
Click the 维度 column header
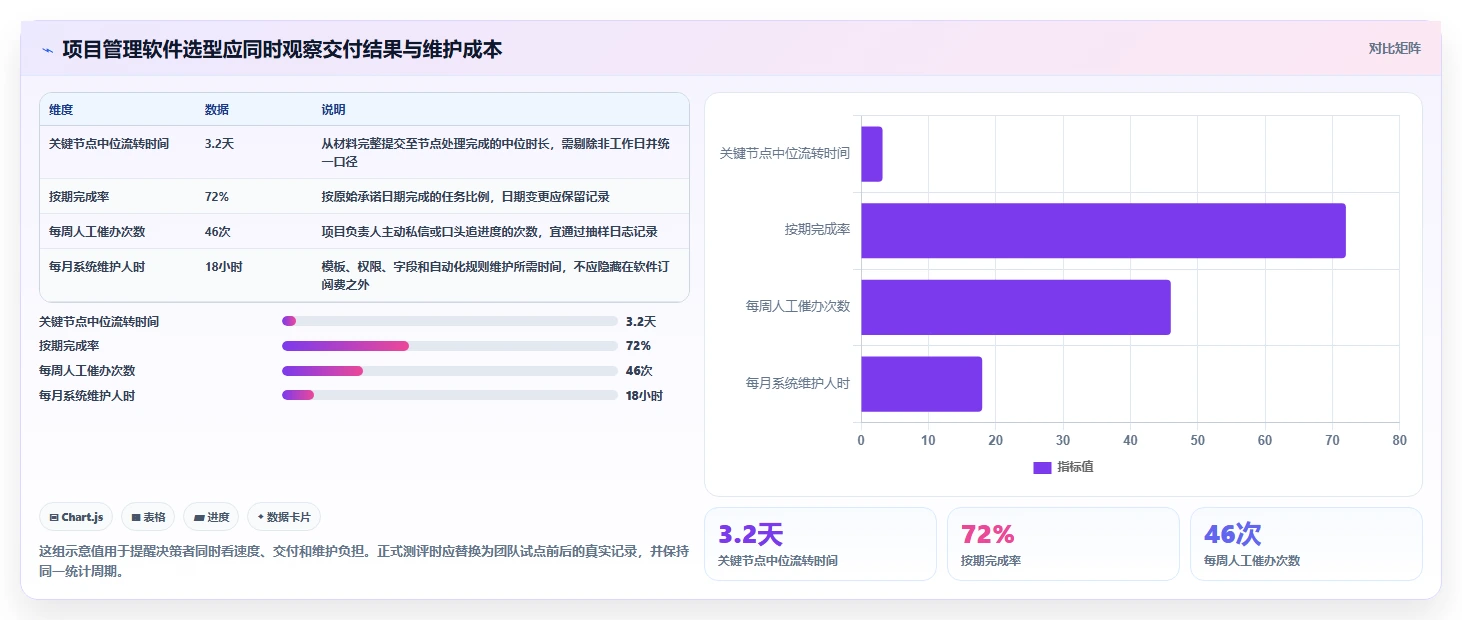61,109
